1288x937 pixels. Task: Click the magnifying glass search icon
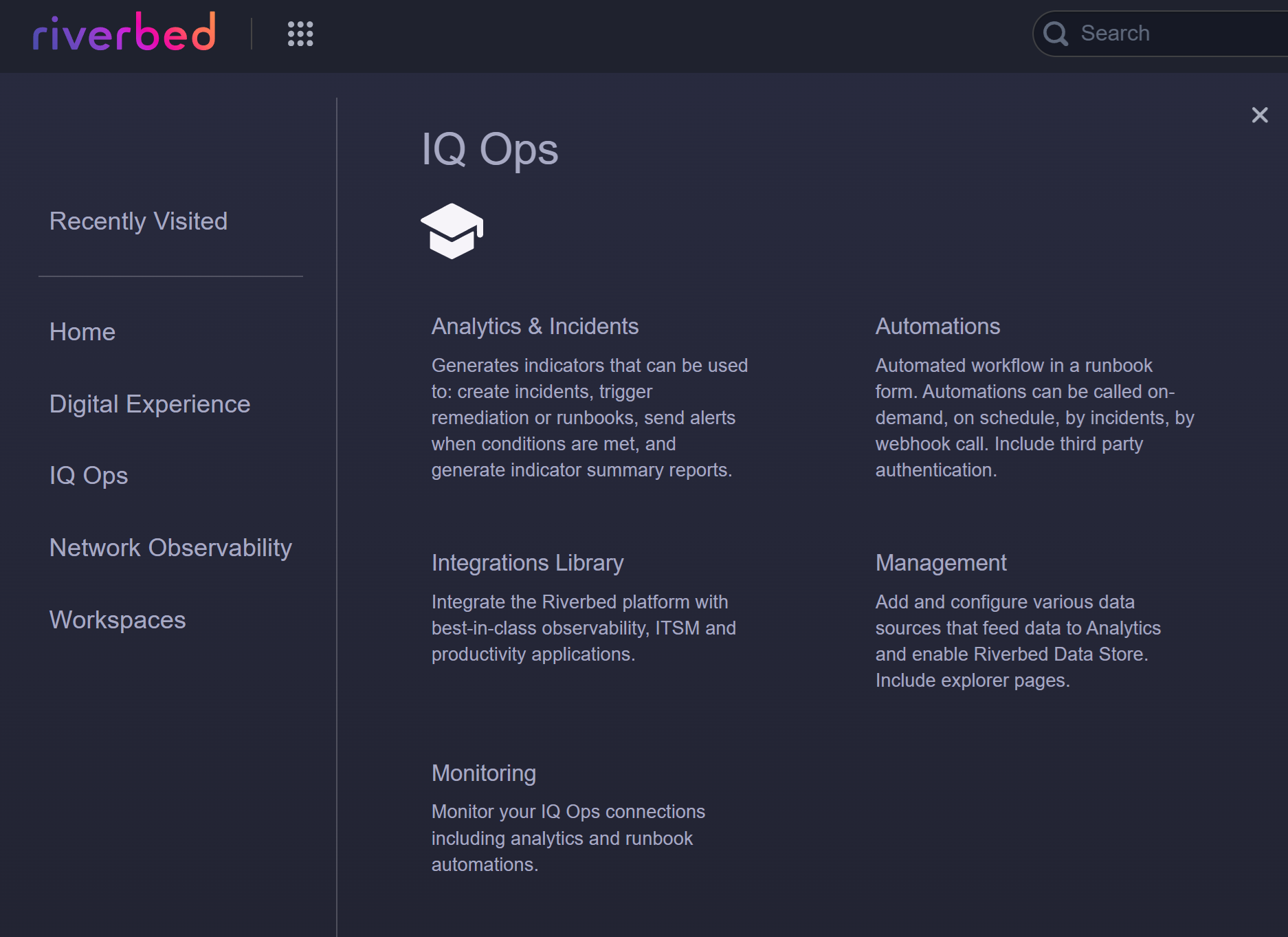click(1056, 34)
